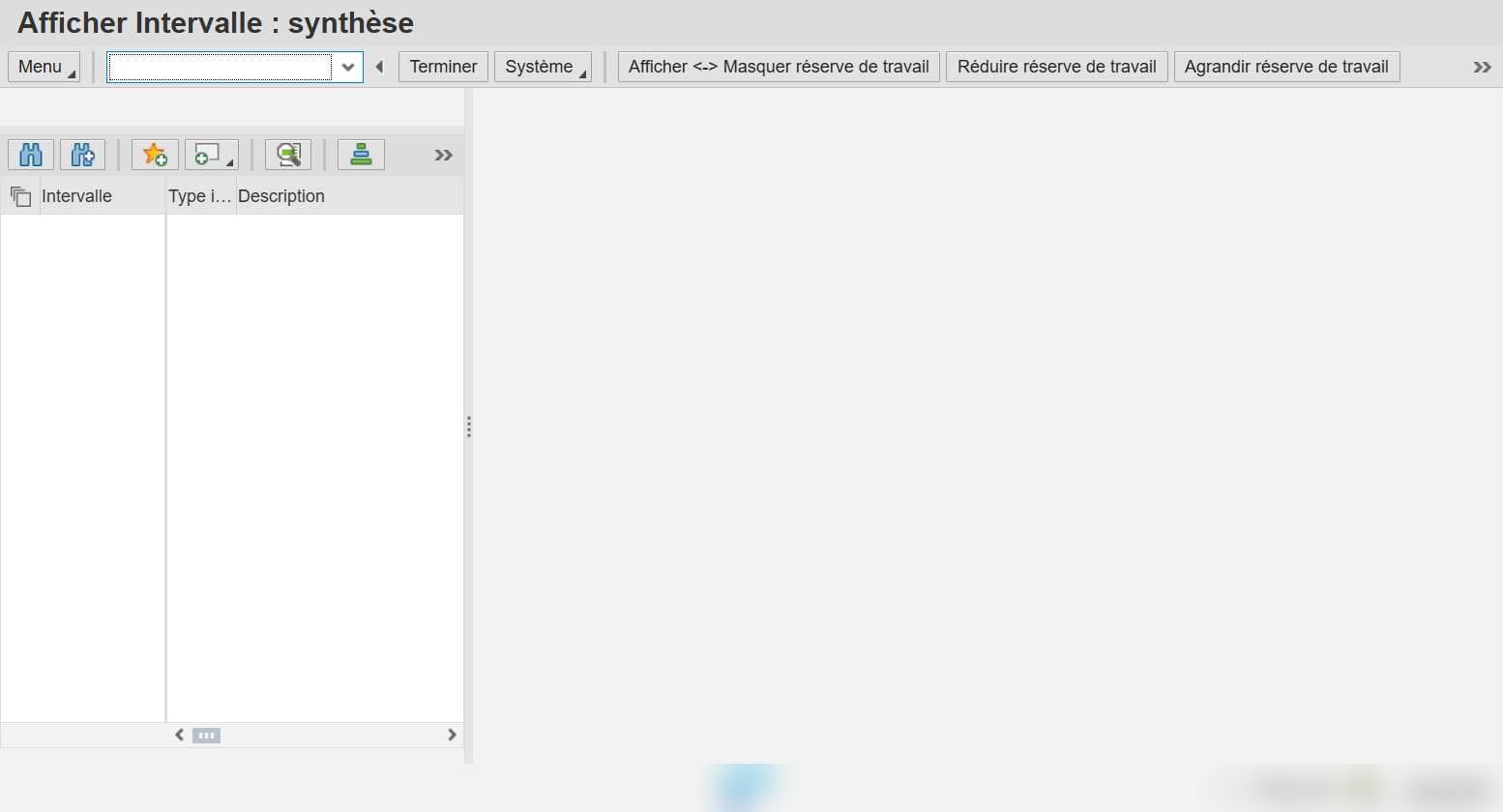Click the horizontal scrollbar thumb
Image resolution: width=1503 pixels, height=812 pixels.
(x=206, y=736)
